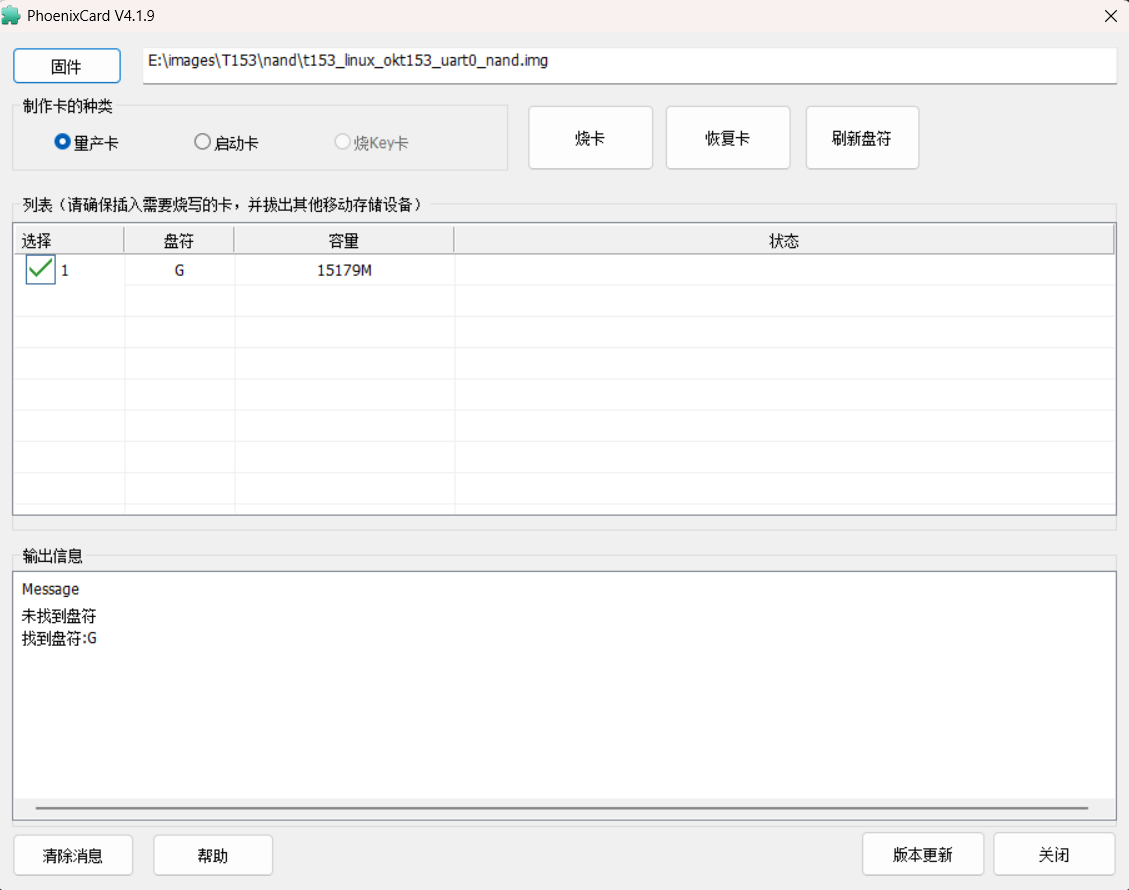Screen dimensions: 1129x890
Task: Uncheck the green checkmark for drive row 1
Action: [40, 270]
